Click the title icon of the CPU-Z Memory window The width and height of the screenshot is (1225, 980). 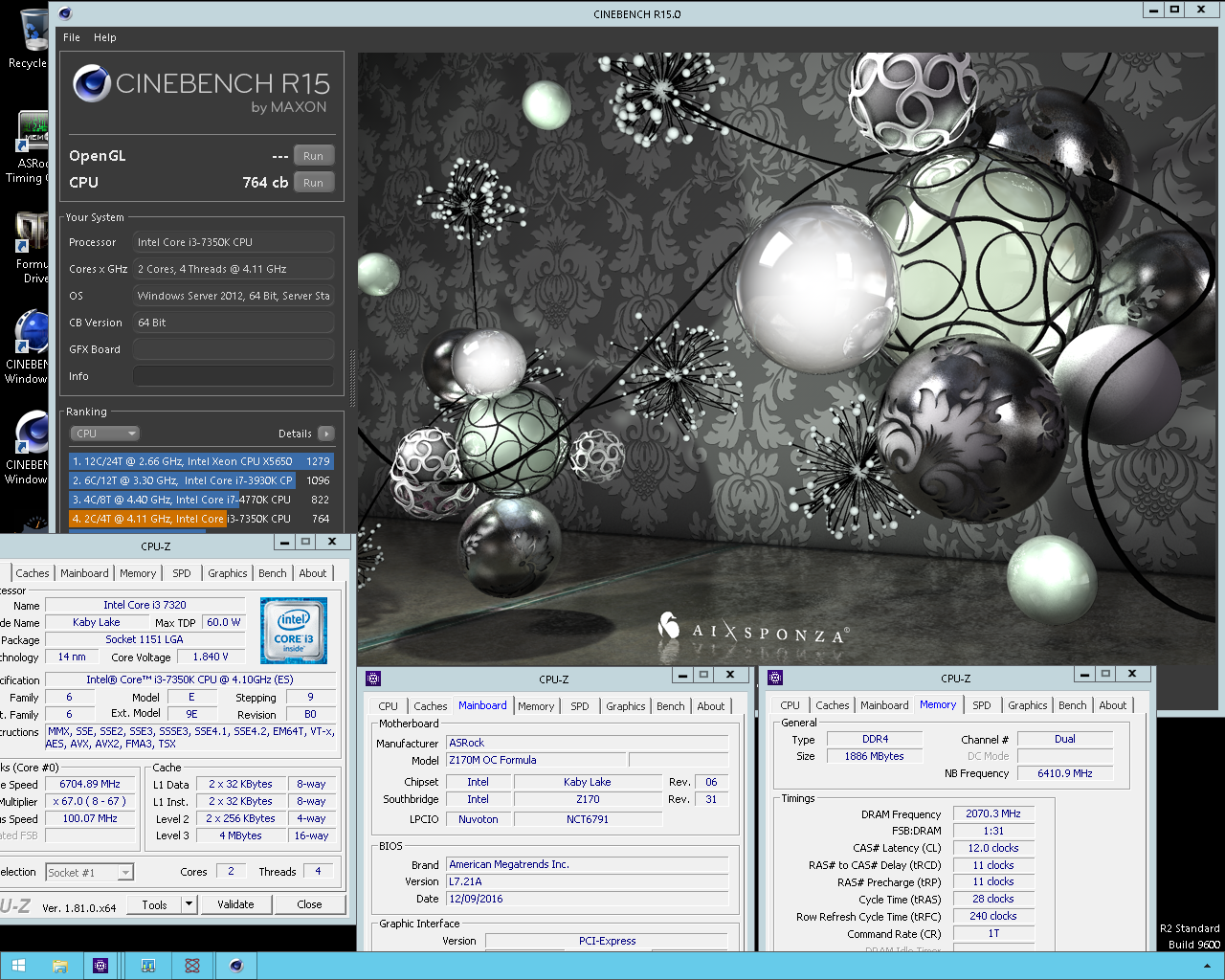coord(775,678)
